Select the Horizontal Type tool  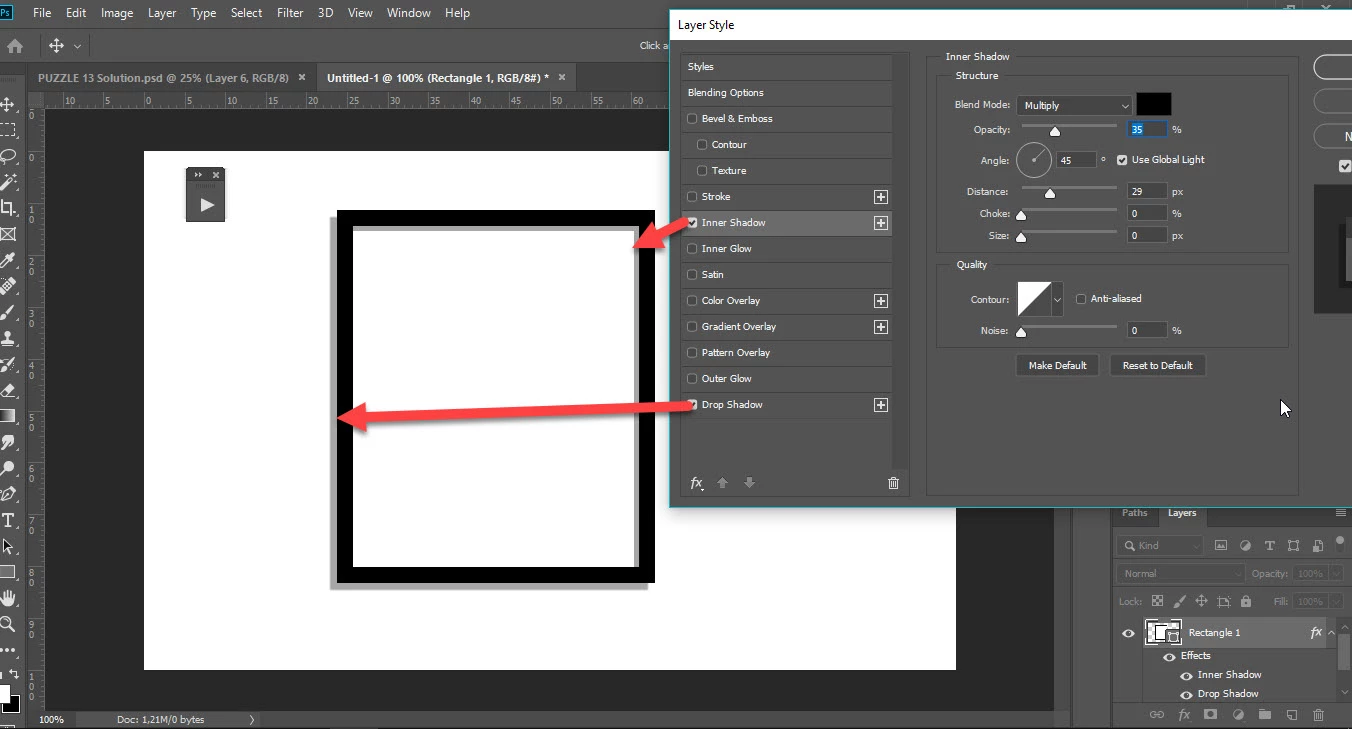click(7, 520)
